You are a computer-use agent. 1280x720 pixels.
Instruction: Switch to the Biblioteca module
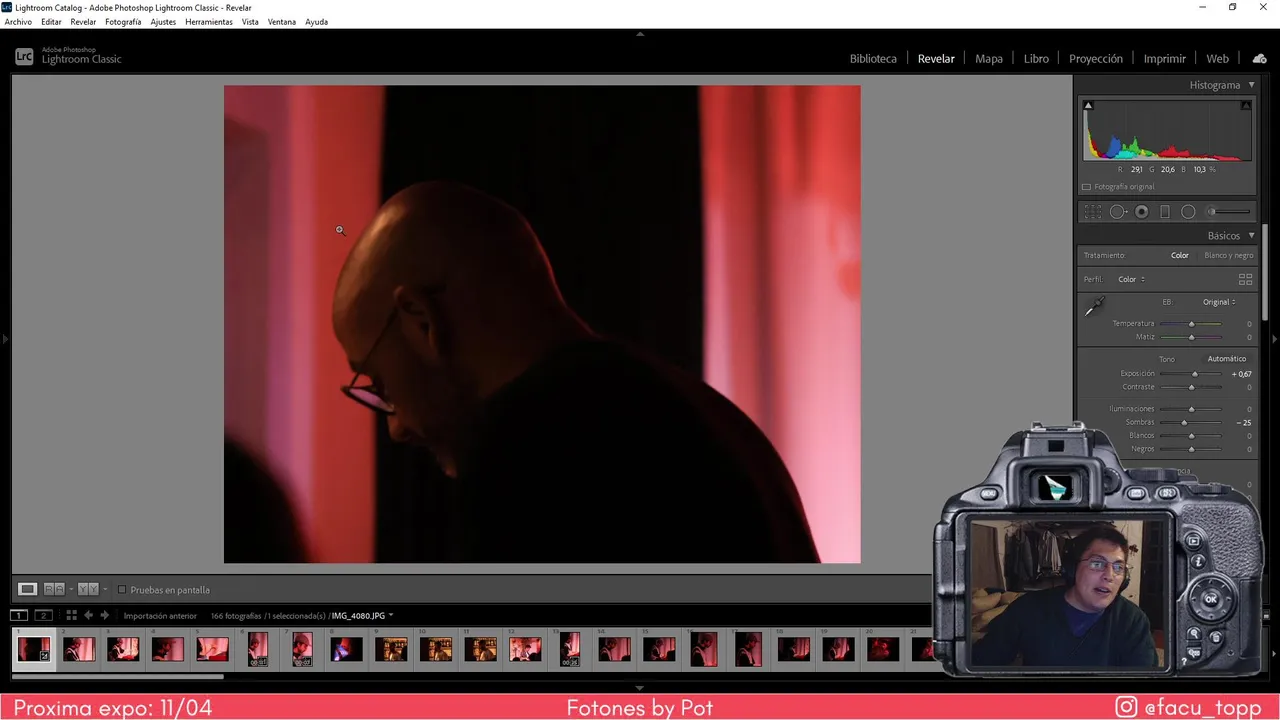[x=873, y=59]
